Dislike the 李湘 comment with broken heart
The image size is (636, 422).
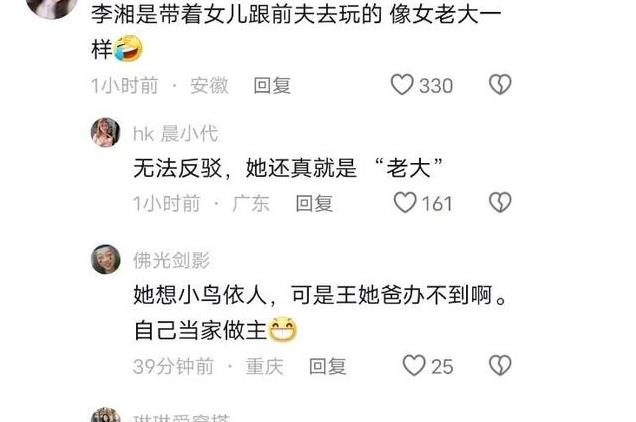(500, 84)
